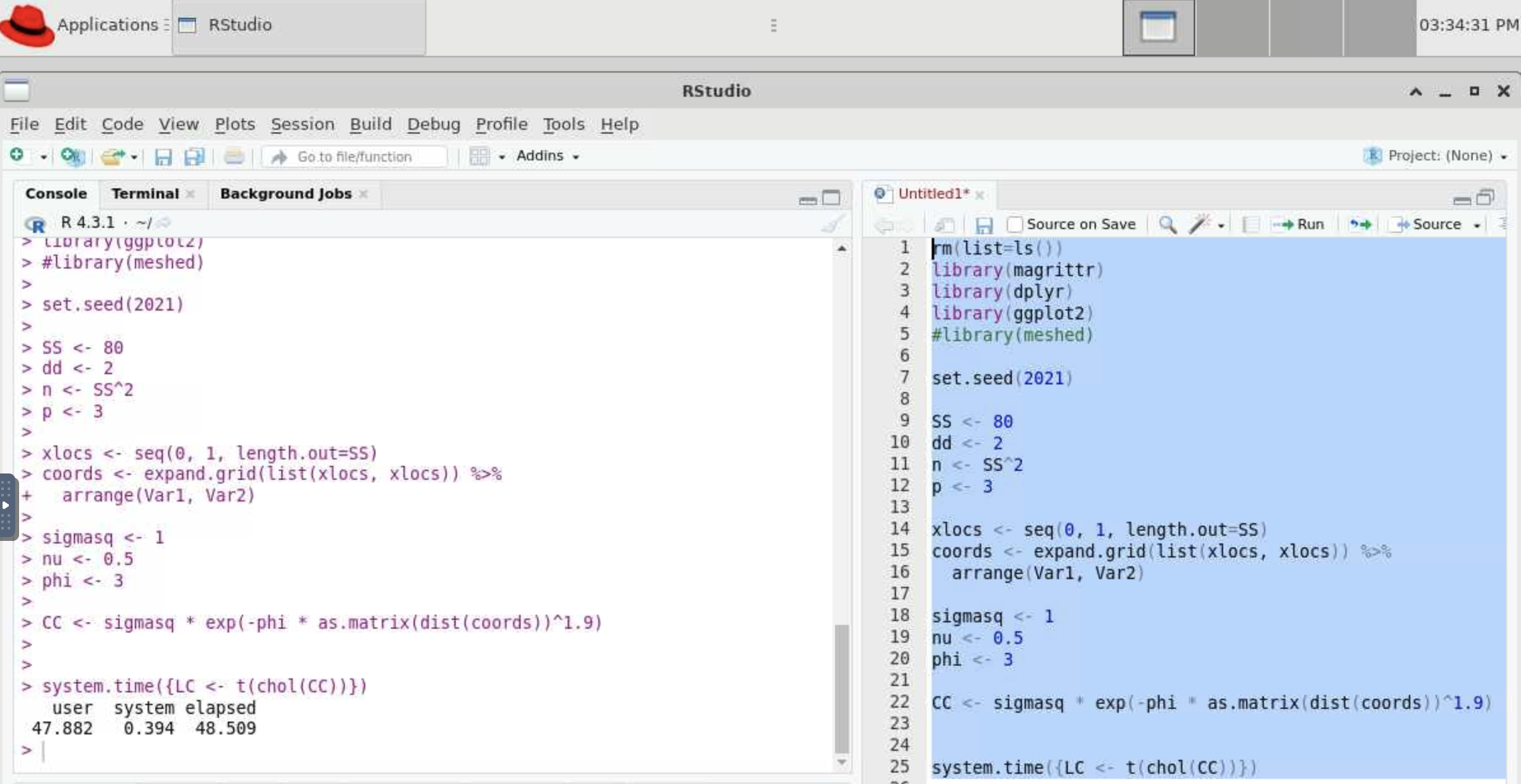Minimize the source editor pane
The height and width of the screenshot is (784, 1521).
(1462, 200)
